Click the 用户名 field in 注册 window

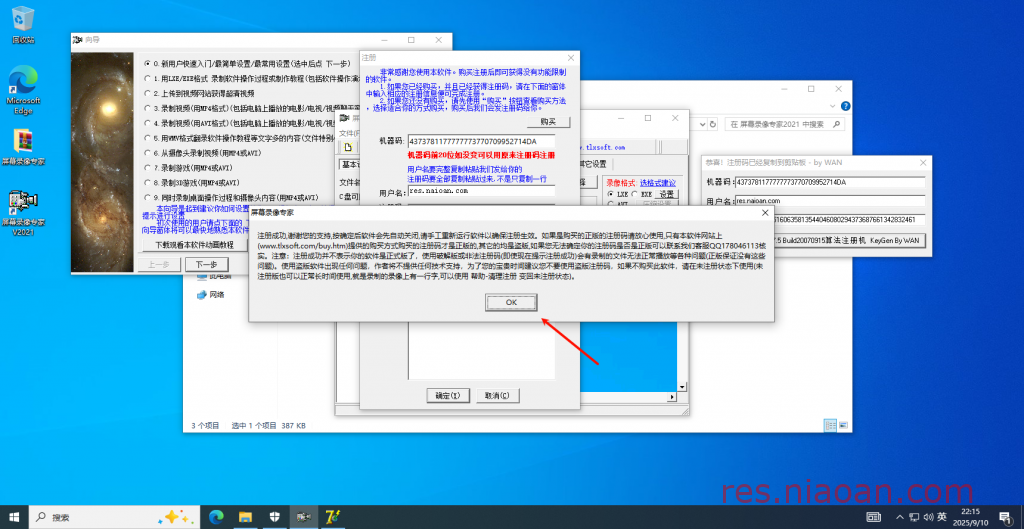point(481,191)
